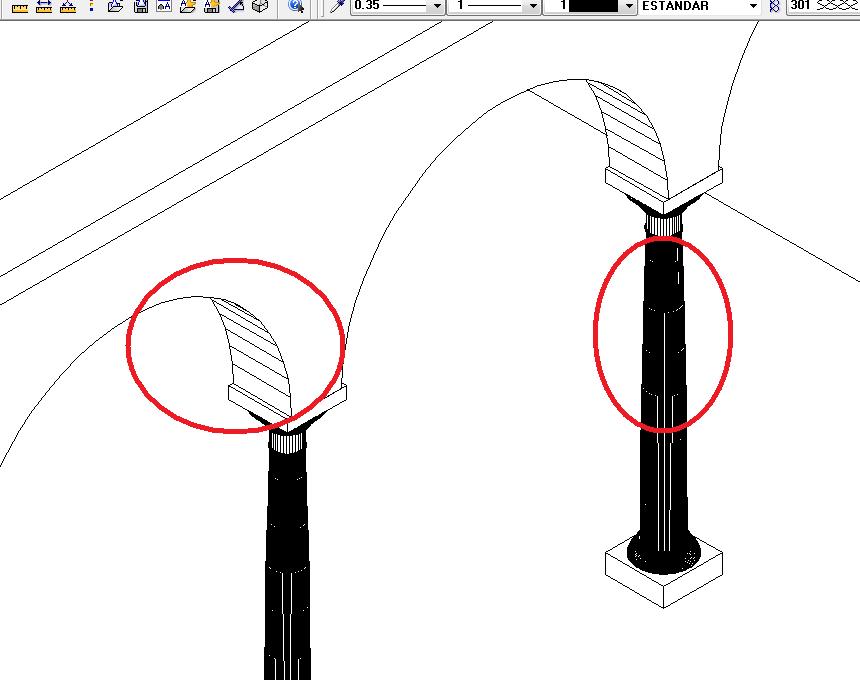Click the colored dots icon
The width and height of the screenshot is (860, 680).
[91, 5]
